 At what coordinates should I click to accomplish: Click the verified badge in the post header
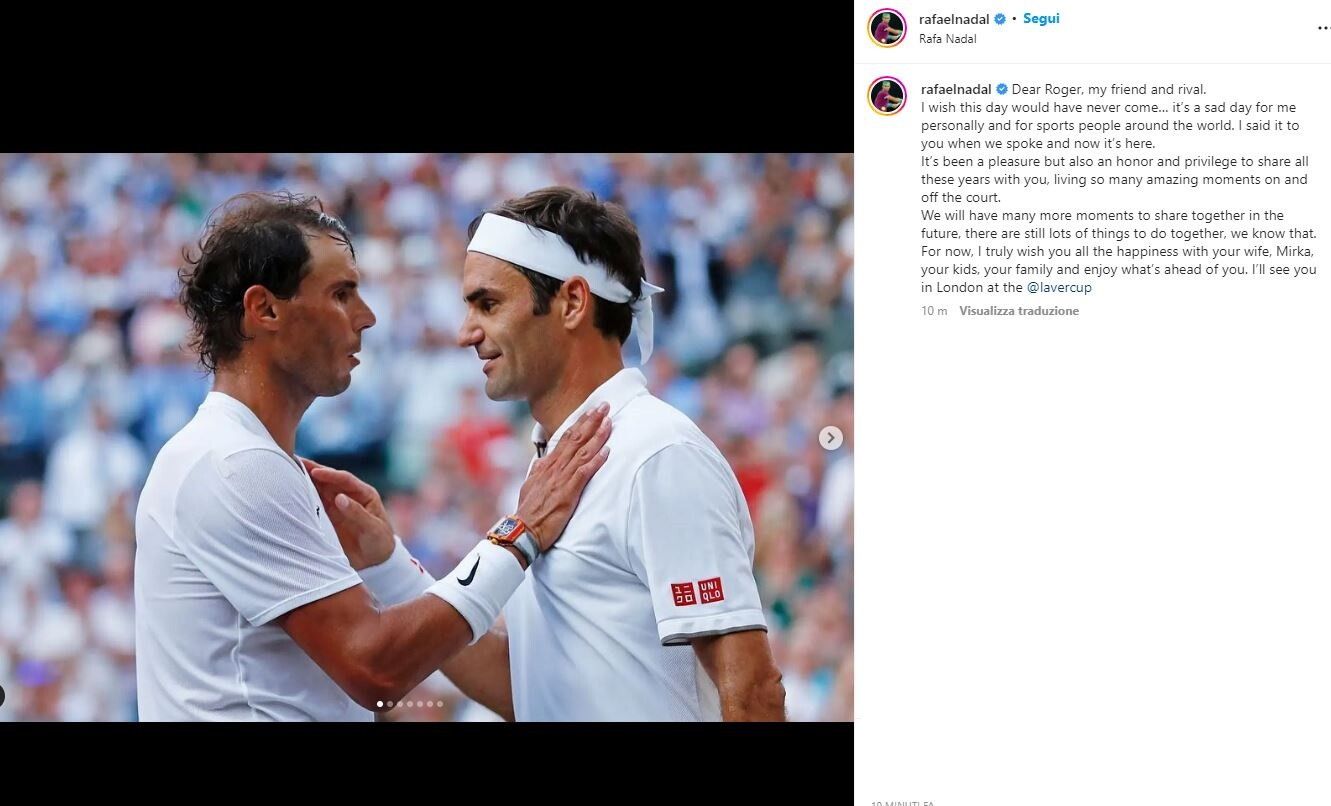click(1000, 19)
